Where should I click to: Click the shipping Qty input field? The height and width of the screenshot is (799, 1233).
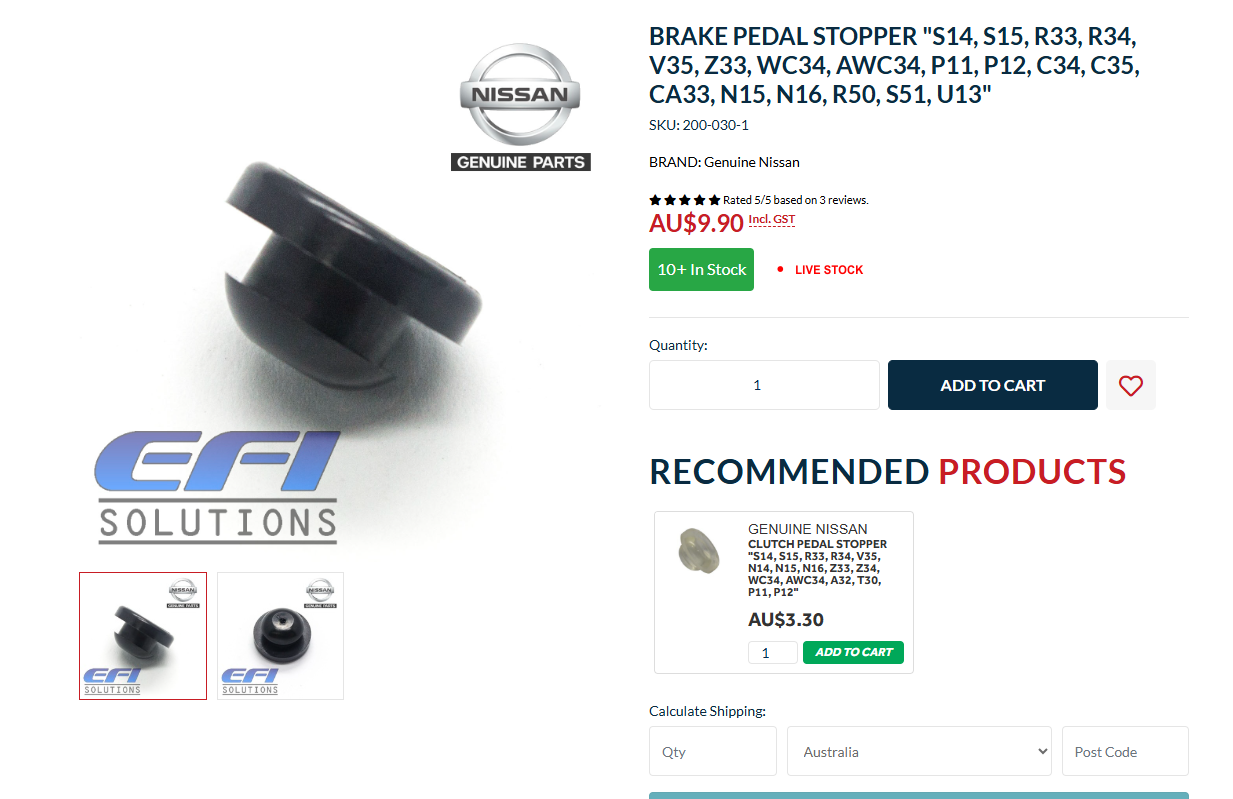[x=713, y=751]
